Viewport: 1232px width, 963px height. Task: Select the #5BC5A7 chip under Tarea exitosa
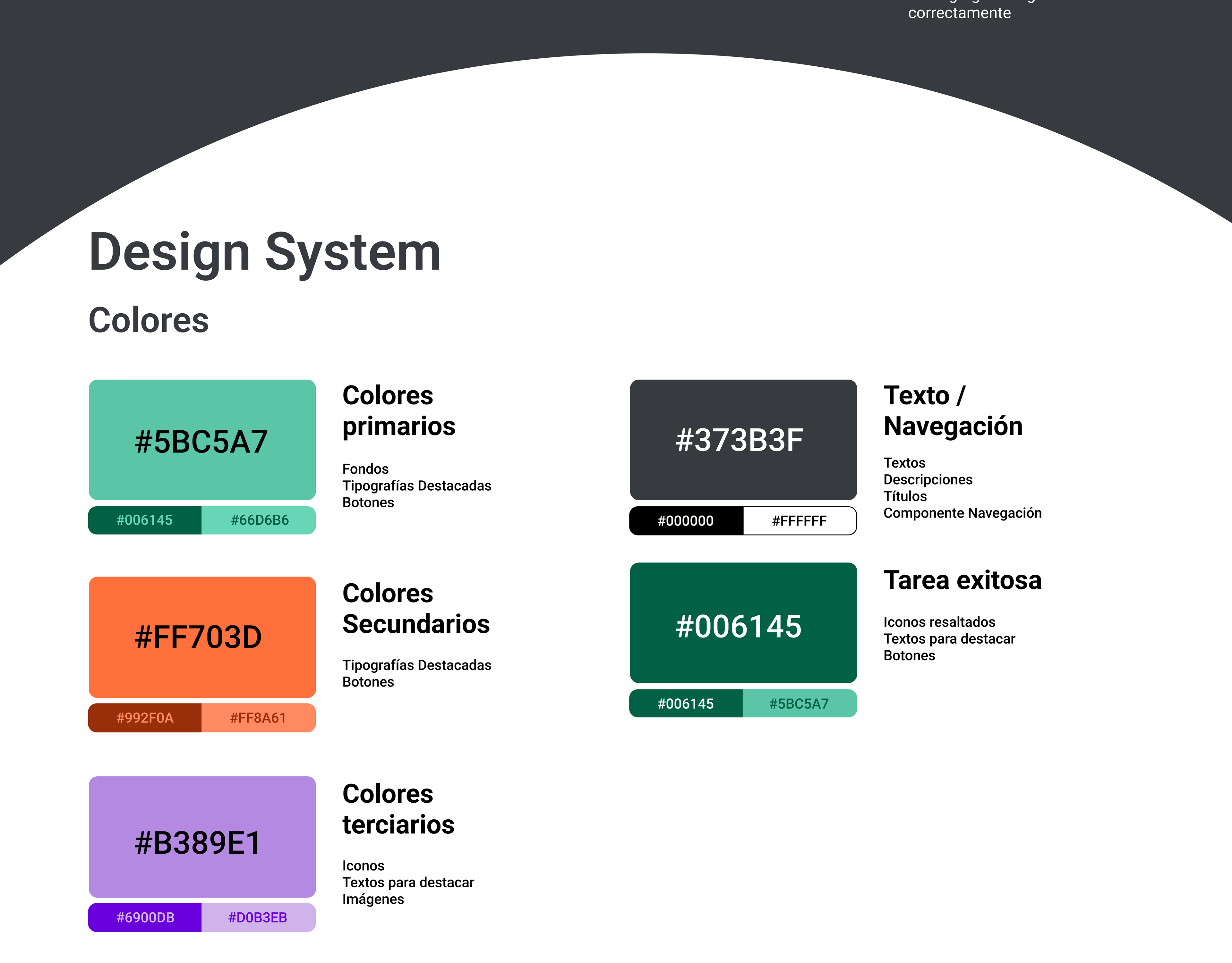[x=799, y=704]
